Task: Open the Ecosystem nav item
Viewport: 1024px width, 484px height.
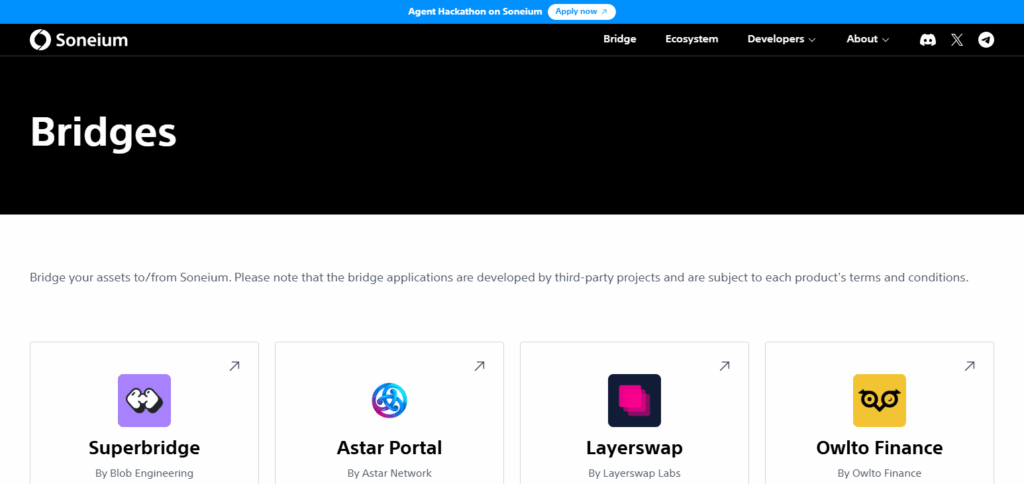Action: pos(692,39)
